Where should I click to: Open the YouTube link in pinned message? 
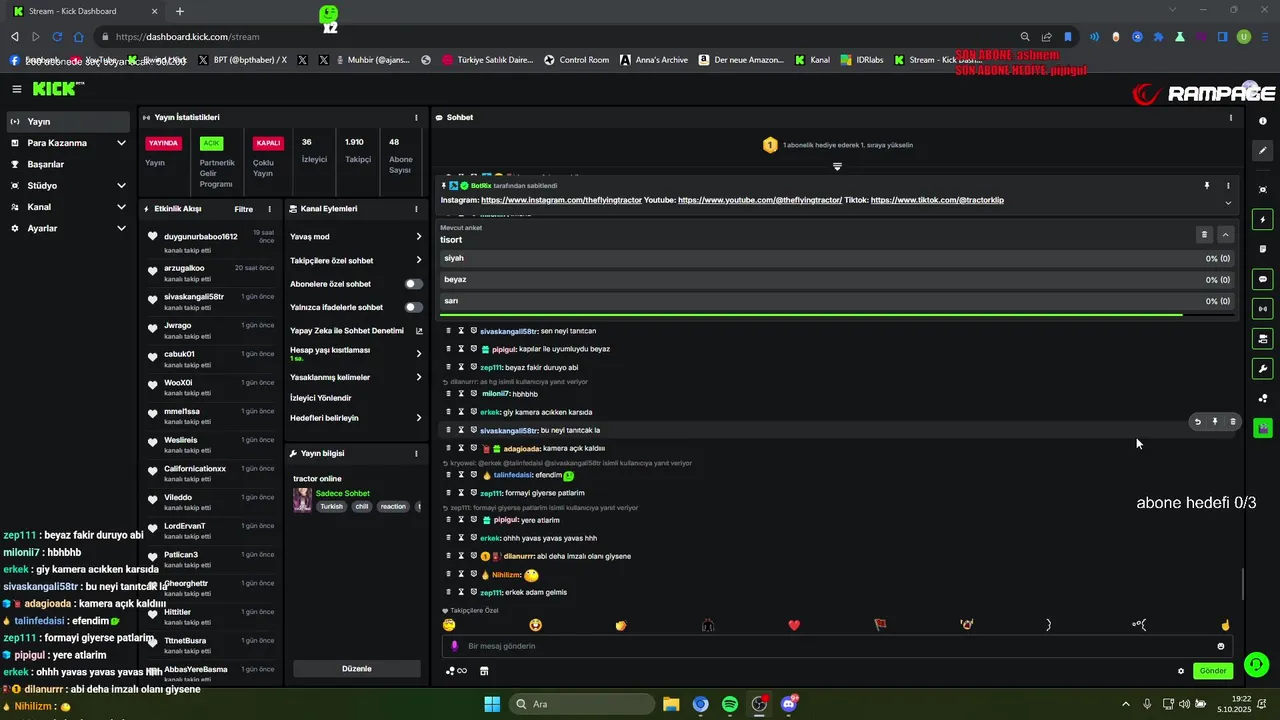[760, 200]
